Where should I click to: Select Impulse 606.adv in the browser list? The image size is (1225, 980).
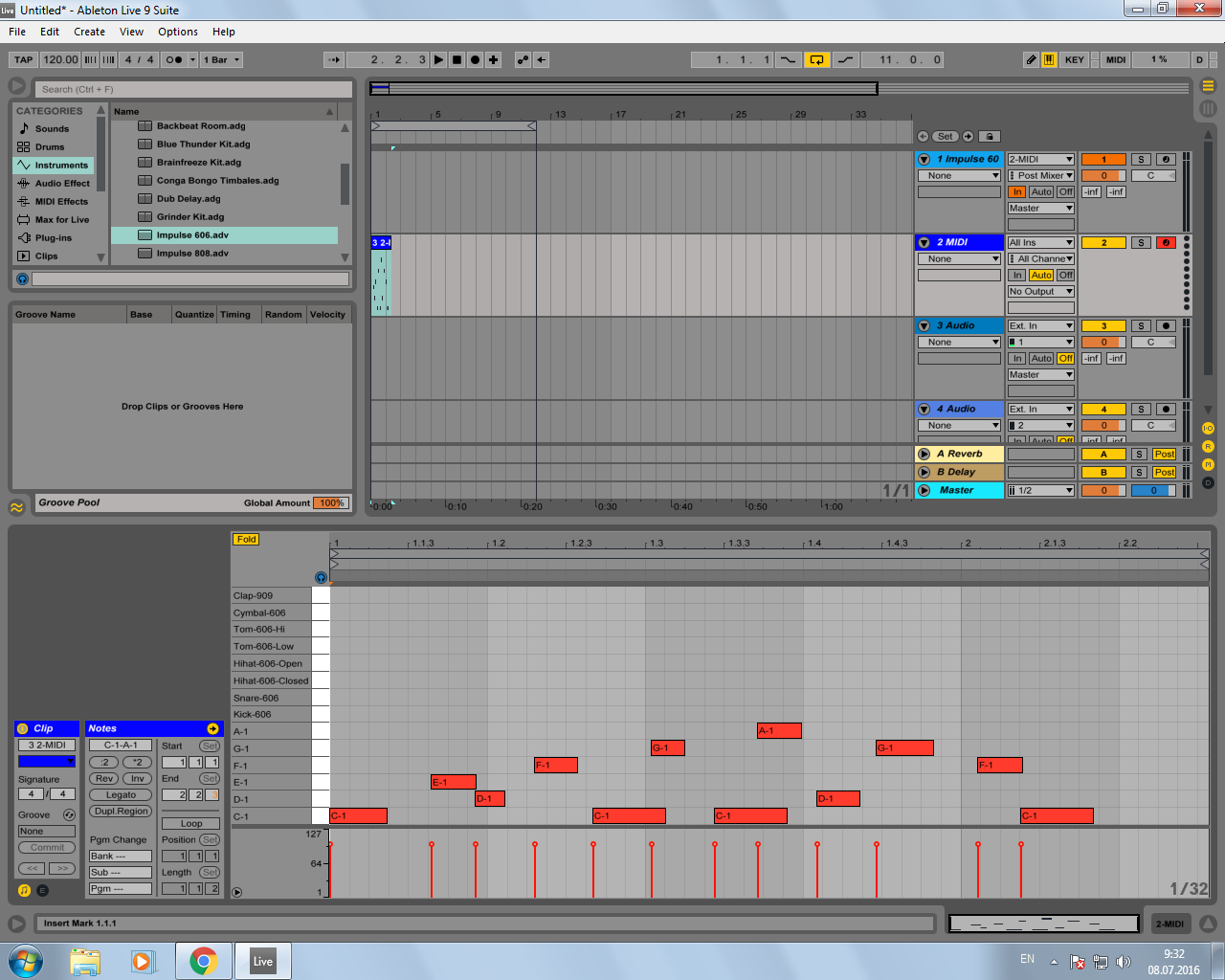click(x=225, y=235)
